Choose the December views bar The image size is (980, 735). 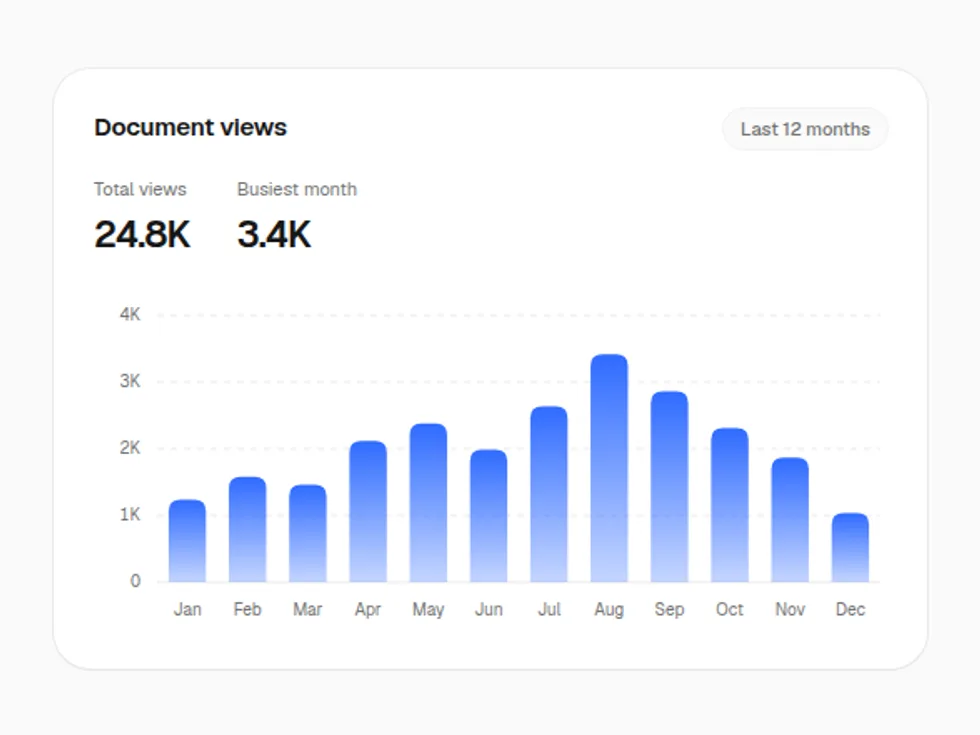[850, 548]
